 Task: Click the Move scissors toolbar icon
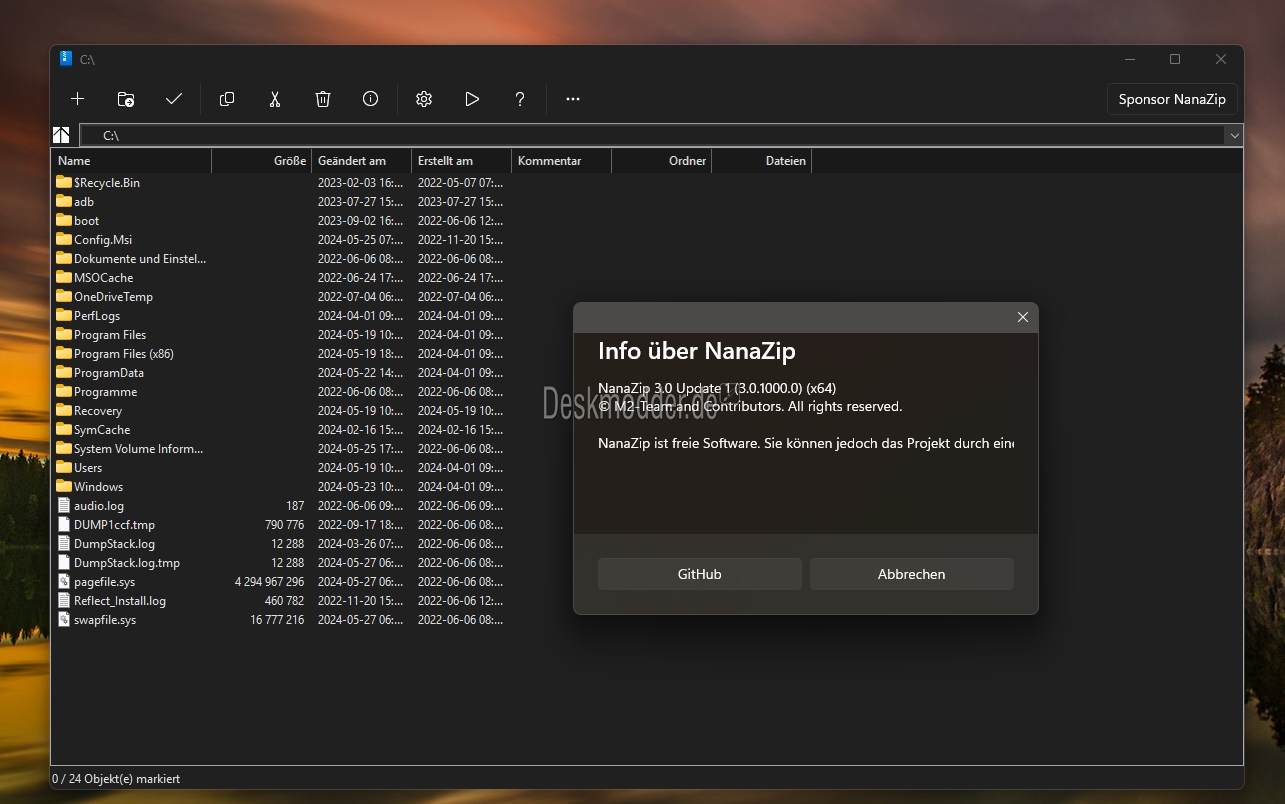(x=275, y=99)
